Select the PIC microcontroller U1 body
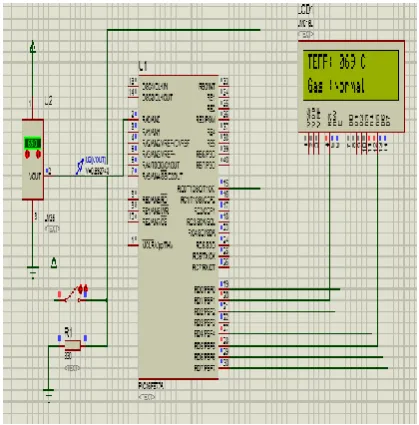This screenshot has height=425, width=419. click(x=178, y=227)
